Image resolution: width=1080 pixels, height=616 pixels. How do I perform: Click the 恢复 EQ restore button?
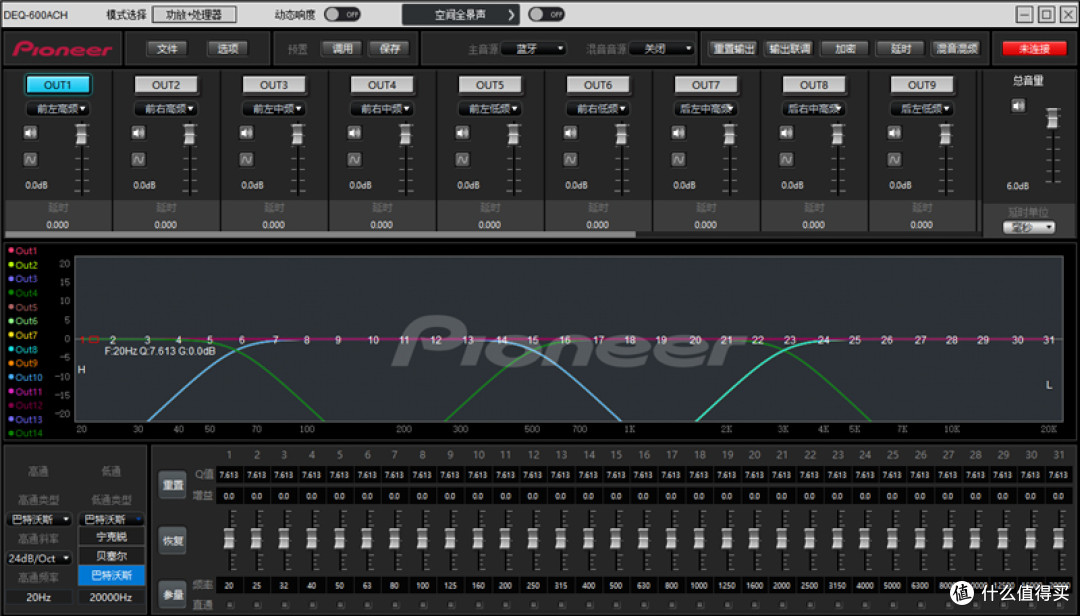coord(173,541)
